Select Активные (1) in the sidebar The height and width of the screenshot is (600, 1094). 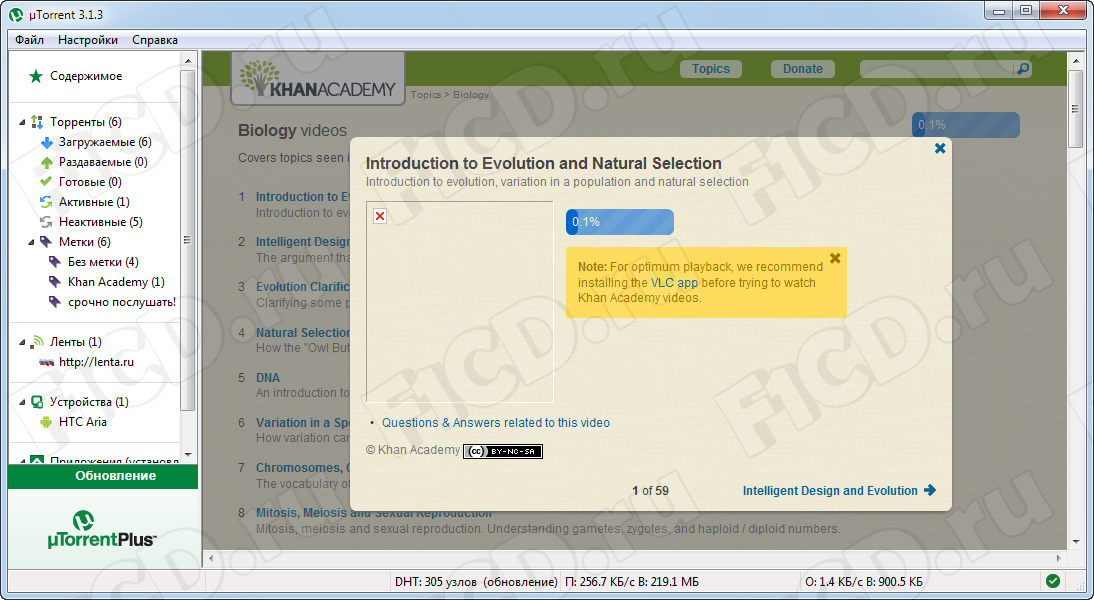coord(94,202)
